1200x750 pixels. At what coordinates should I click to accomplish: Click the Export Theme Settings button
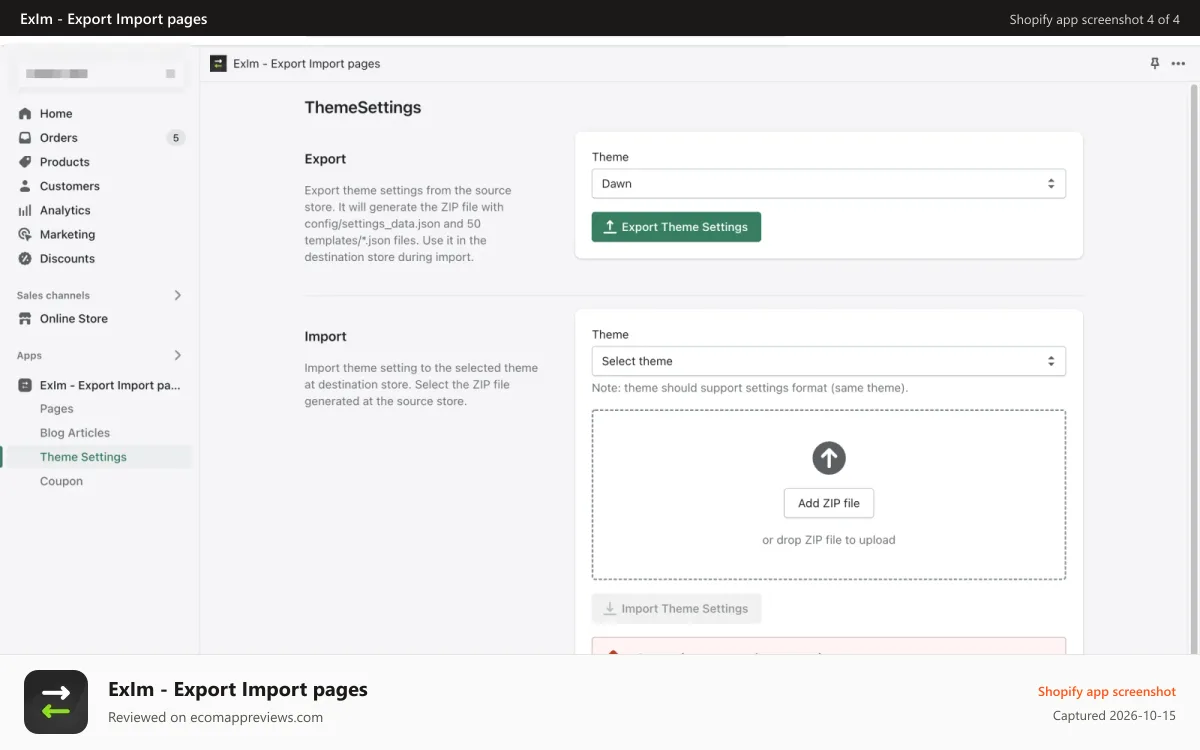(676, 227)
